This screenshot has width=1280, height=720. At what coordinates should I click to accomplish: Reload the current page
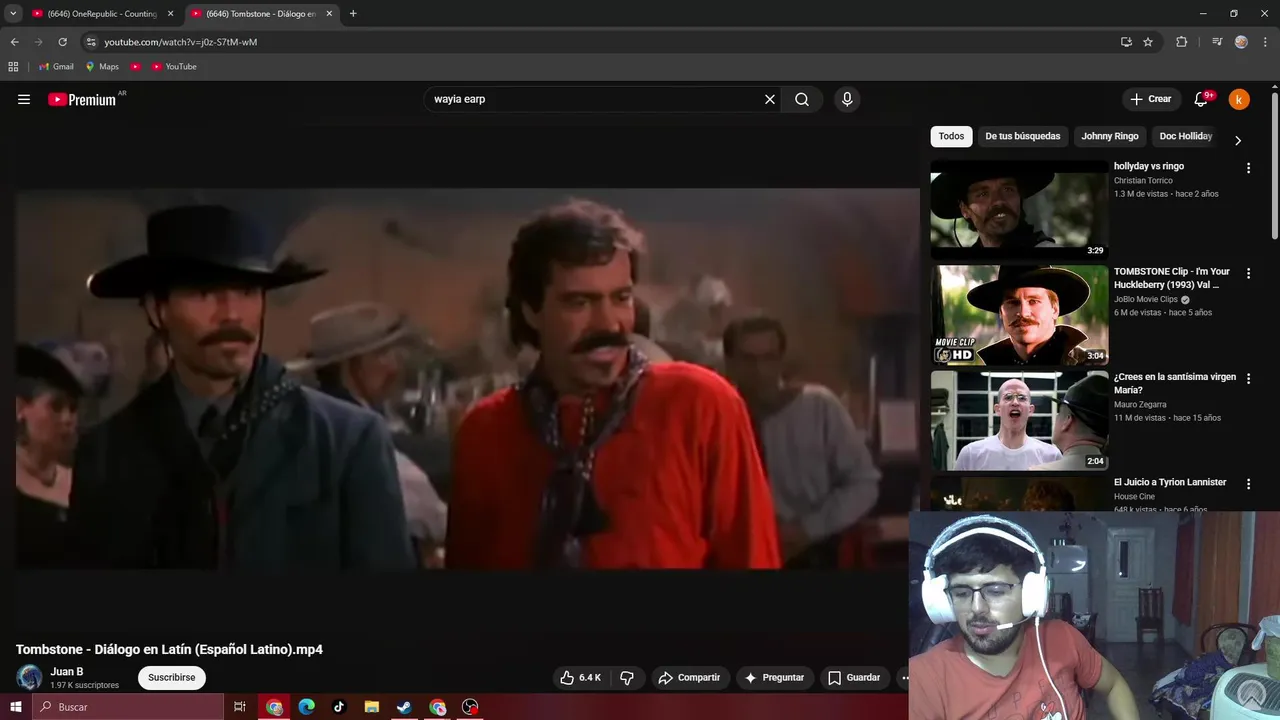[x=62, y=42]
